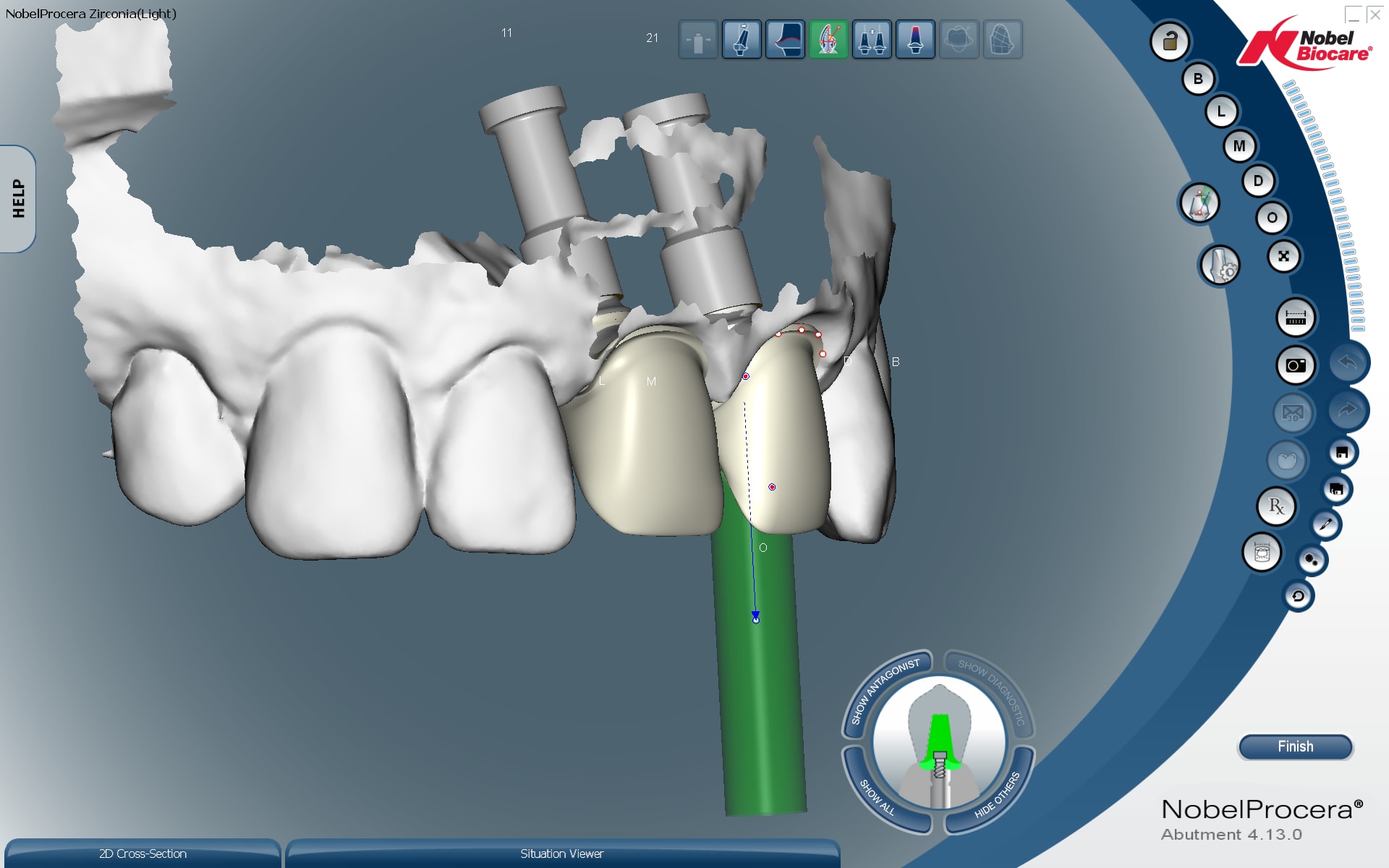Screen dimensions: 1389x868
Task: Open the abutment angulation step
Action: click(742, 40)
